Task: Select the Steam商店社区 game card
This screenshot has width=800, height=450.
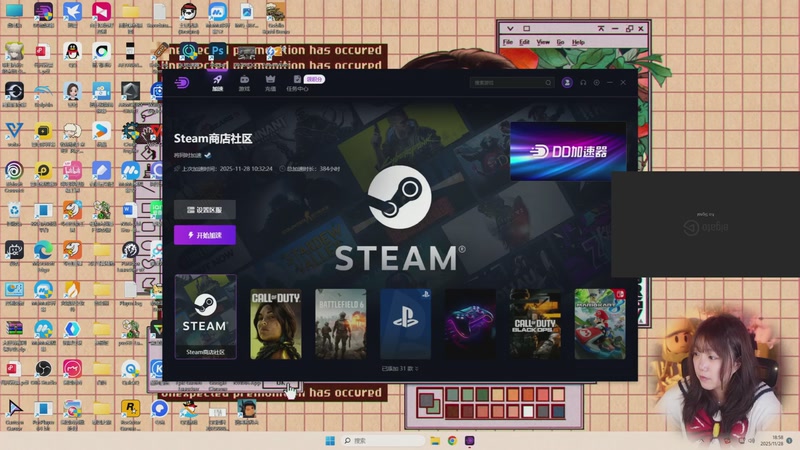Action: (x=206, y=316)
